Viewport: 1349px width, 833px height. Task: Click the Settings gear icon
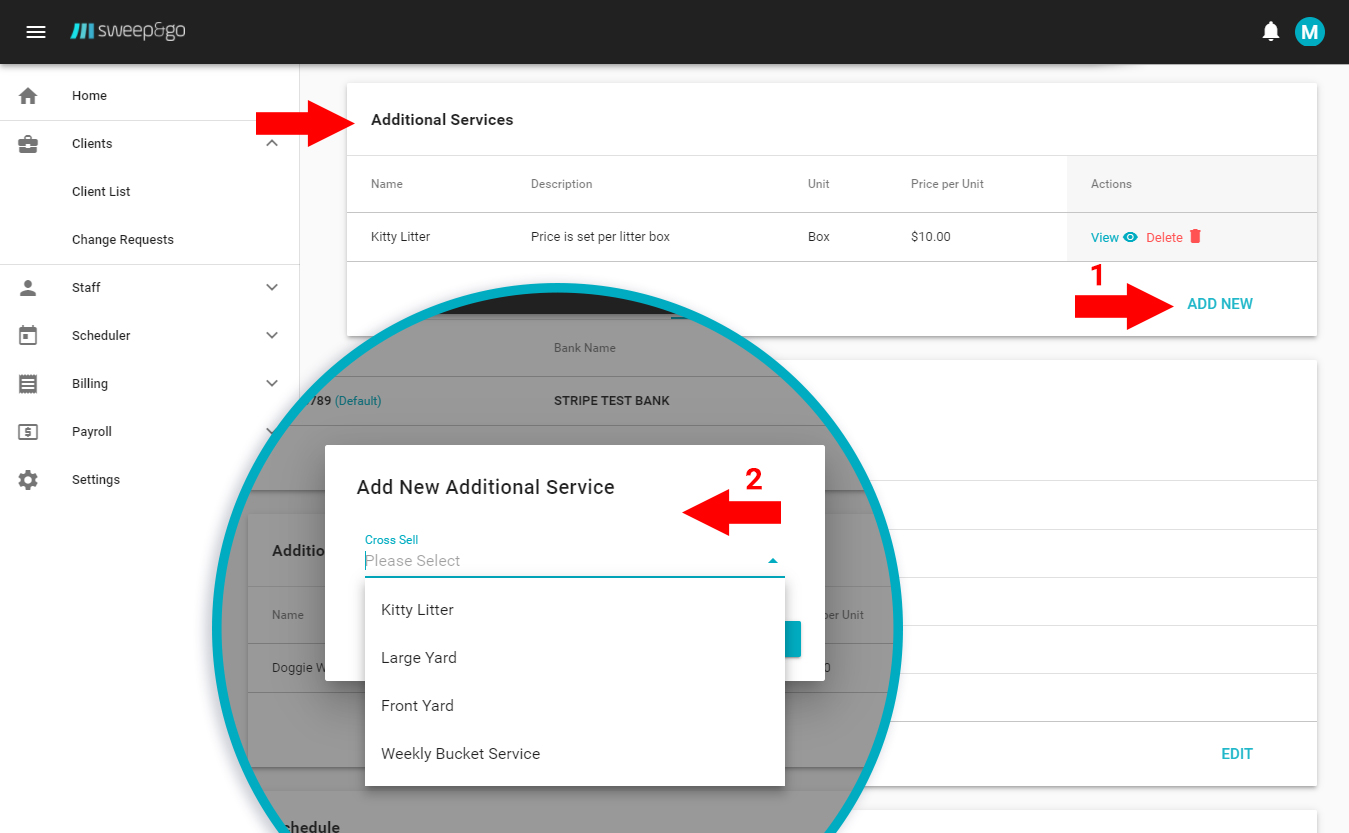pos(28,480)
